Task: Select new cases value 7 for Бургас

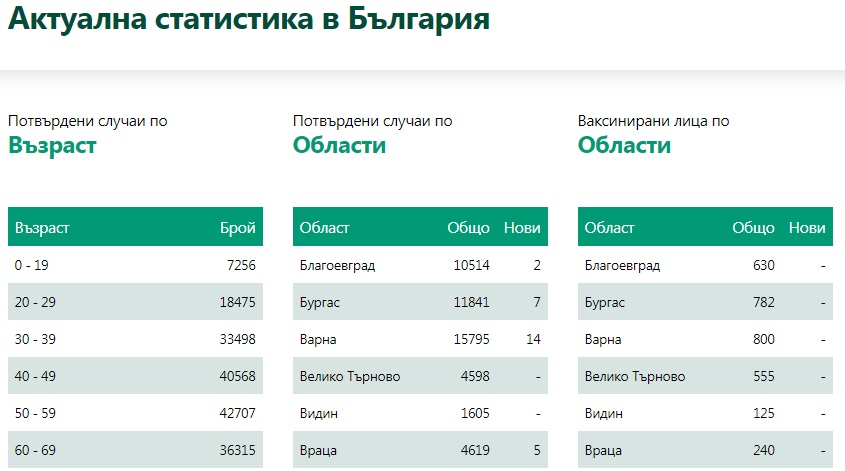Action: pos(537,302)
